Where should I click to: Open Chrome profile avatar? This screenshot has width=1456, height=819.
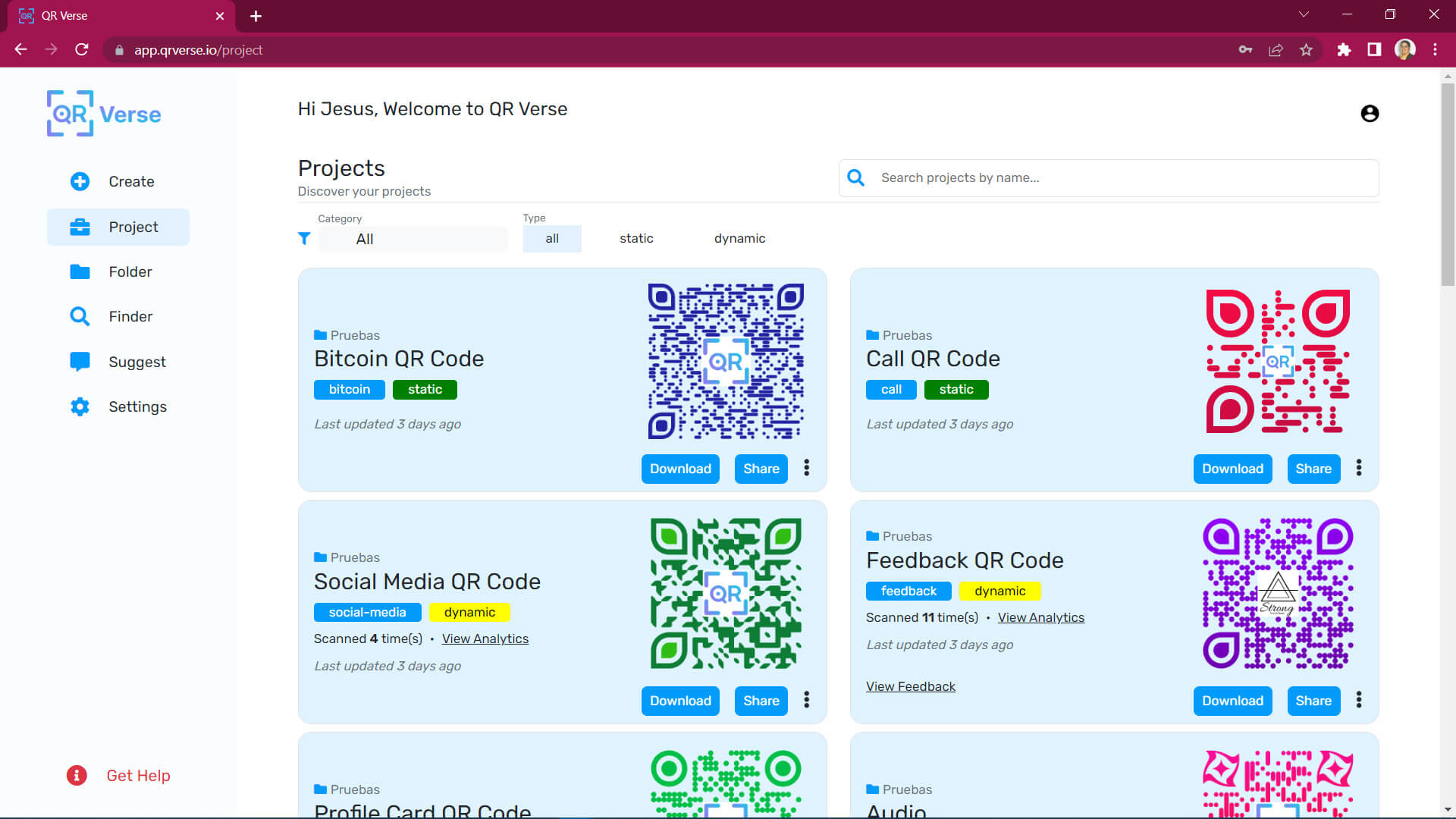click(x=1405, y=50)
